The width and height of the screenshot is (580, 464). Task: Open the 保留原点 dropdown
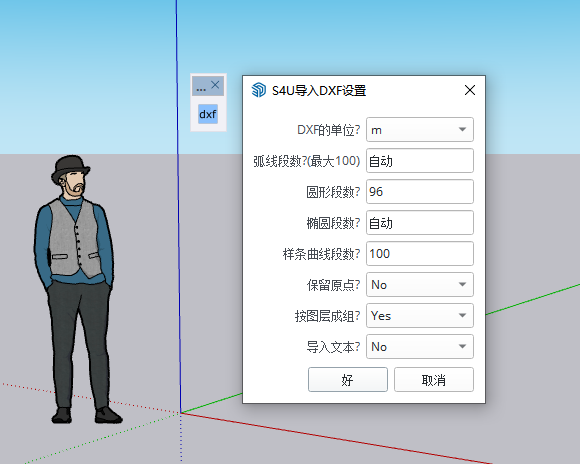click(x=420, y=285)
